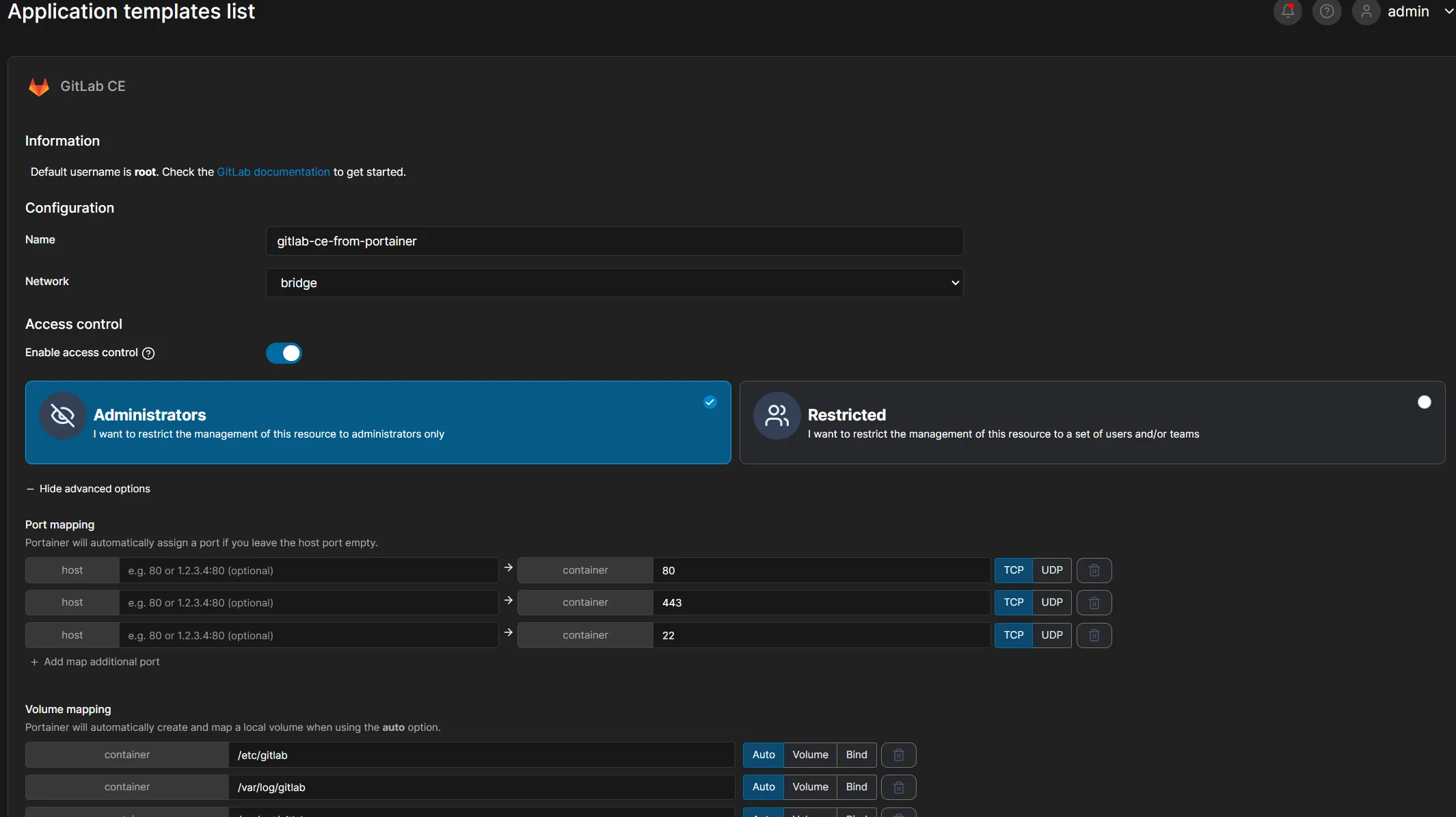Image resolution: width=1456 pixels, height=817 pixels.
Task: Click the admin user avatar icon
Action: [x=1366, y=11]
